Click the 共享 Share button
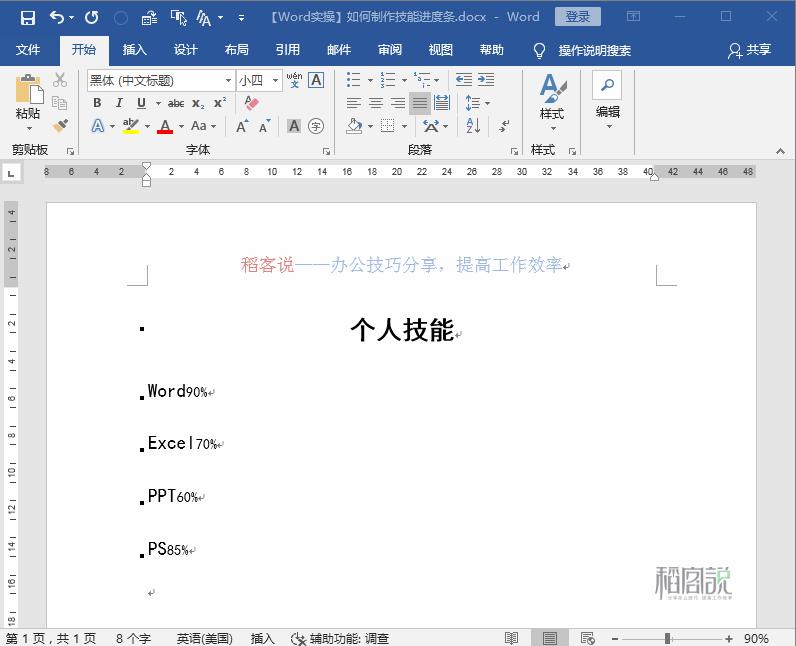 pos(750,50)
